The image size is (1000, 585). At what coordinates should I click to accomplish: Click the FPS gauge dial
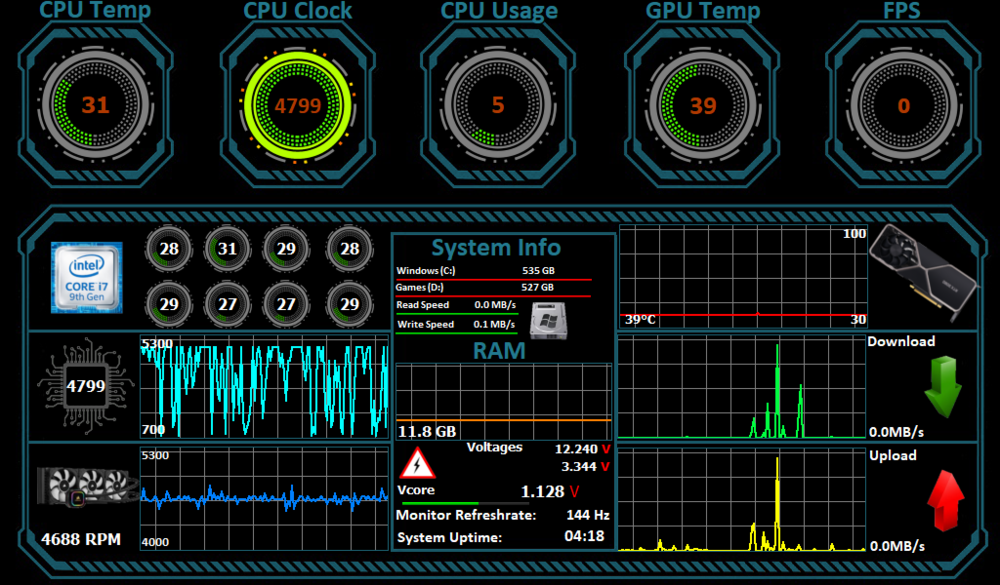(x=903, y=105)
